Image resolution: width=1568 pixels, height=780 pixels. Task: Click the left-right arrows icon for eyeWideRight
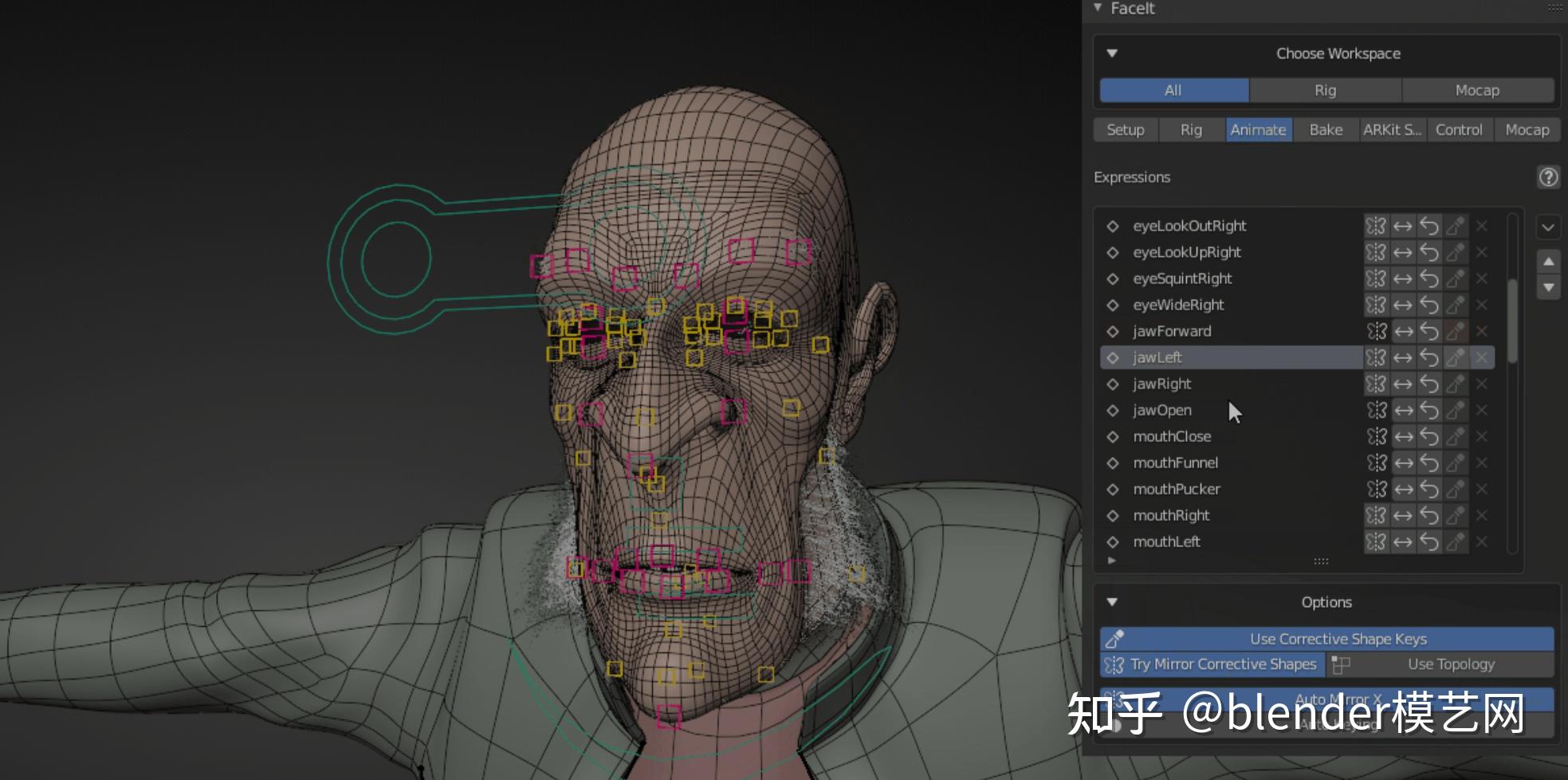tap(1403, 305)
